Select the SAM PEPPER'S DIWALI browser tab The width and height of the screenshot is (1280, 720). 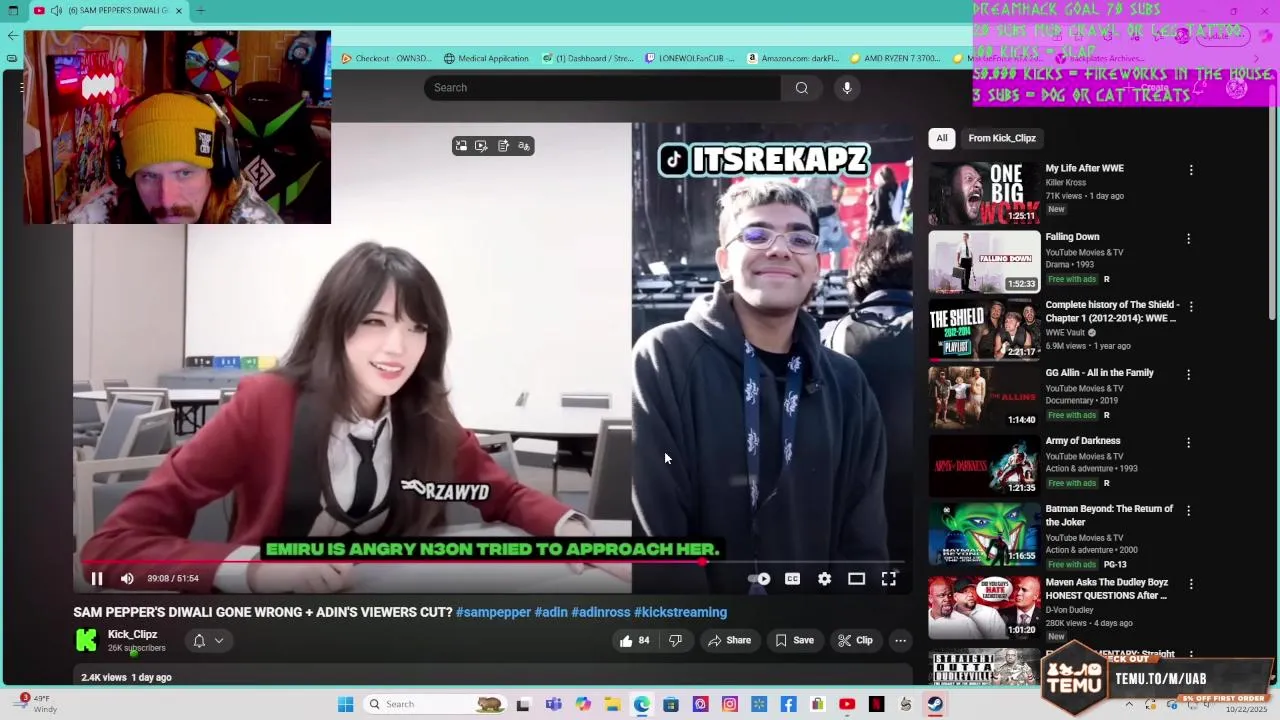[x=108, y=11]
